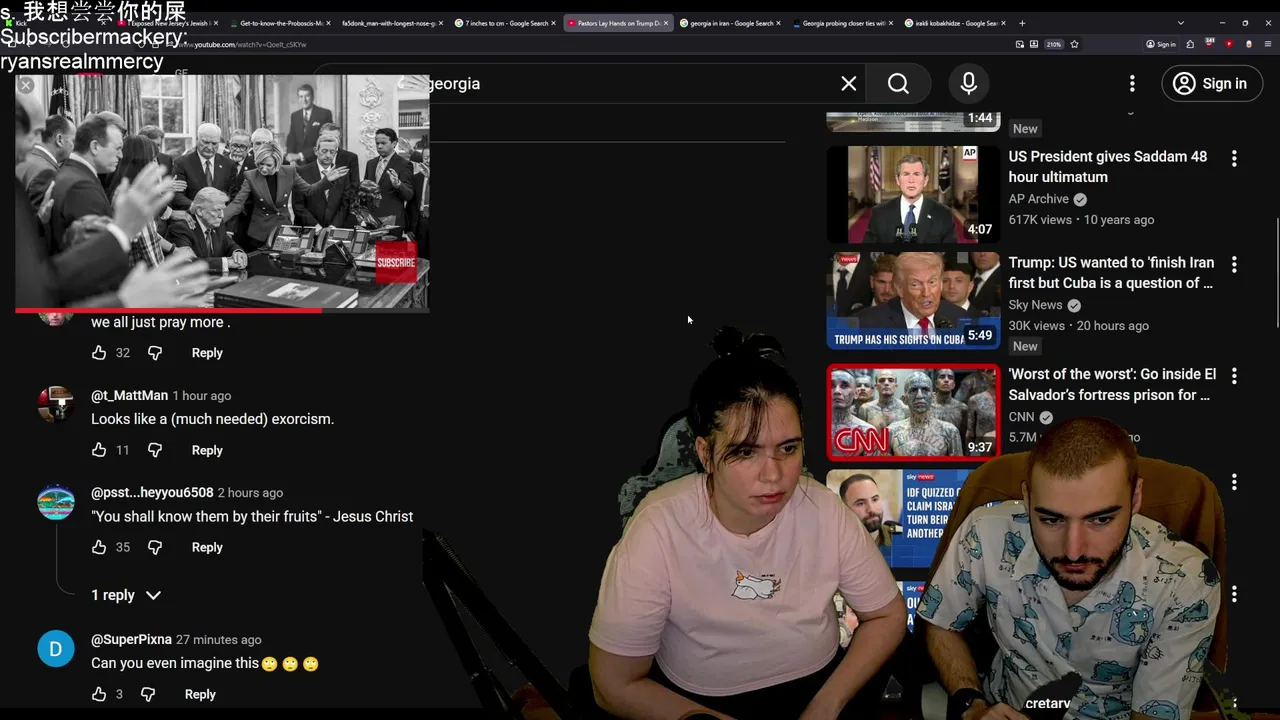Like the 'we all just pray more' comment
This screenshot has width=1280, height=720.
(99, 353)
